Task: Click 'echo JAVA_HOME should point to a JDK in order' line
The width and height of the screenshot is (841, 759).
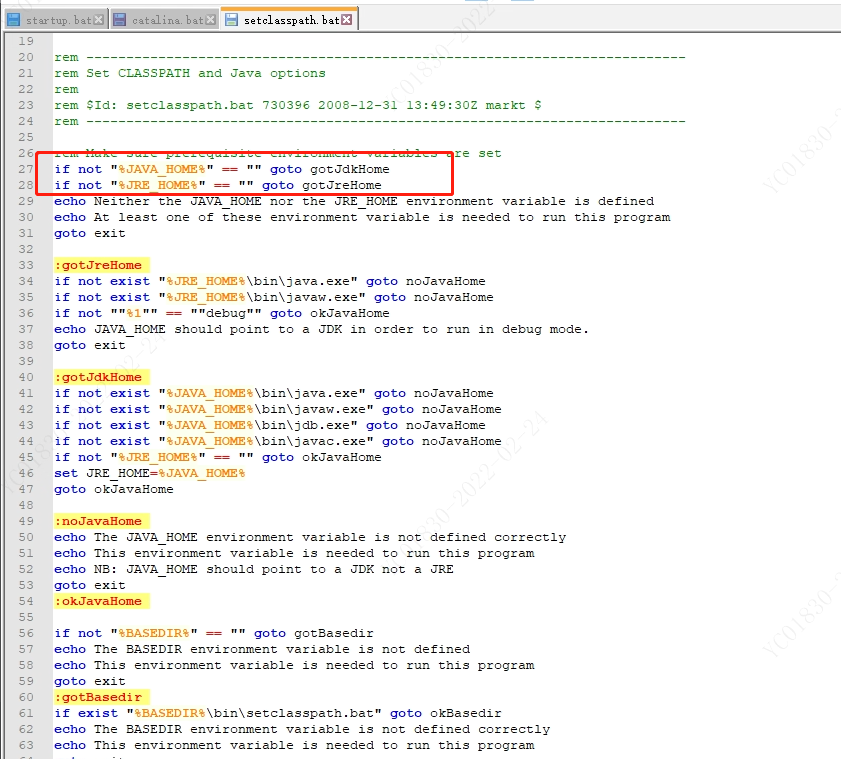Action: tap(321, 330)
